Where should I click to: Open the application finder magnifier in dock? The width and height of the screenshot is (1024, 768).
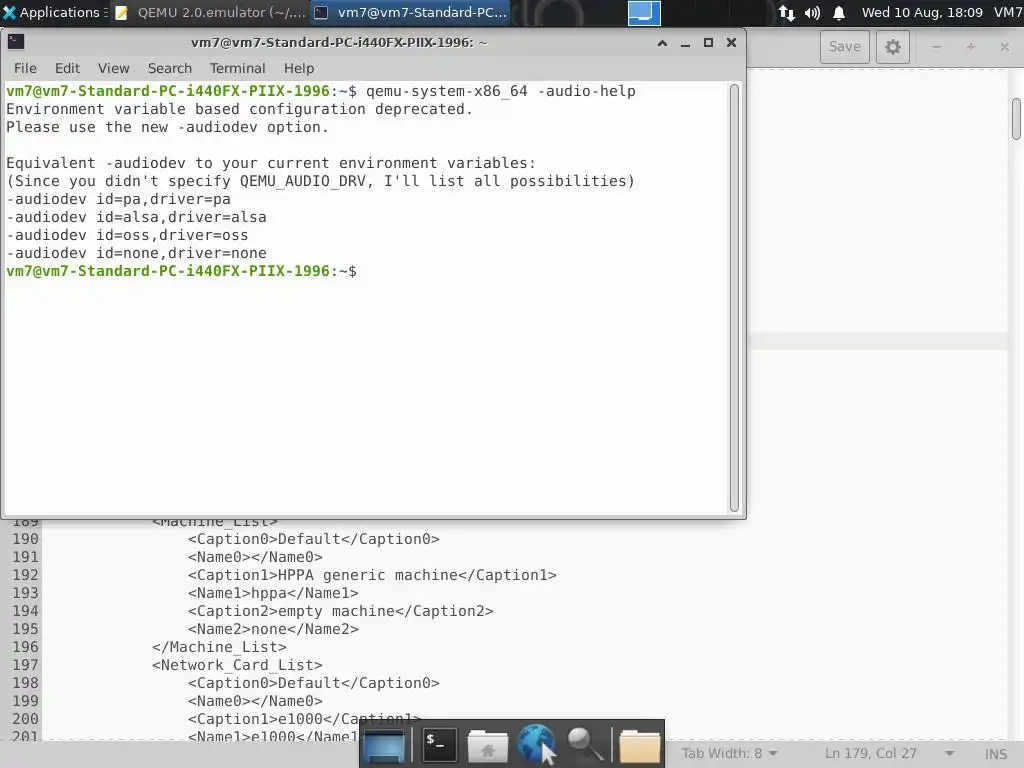pos(584,744)
